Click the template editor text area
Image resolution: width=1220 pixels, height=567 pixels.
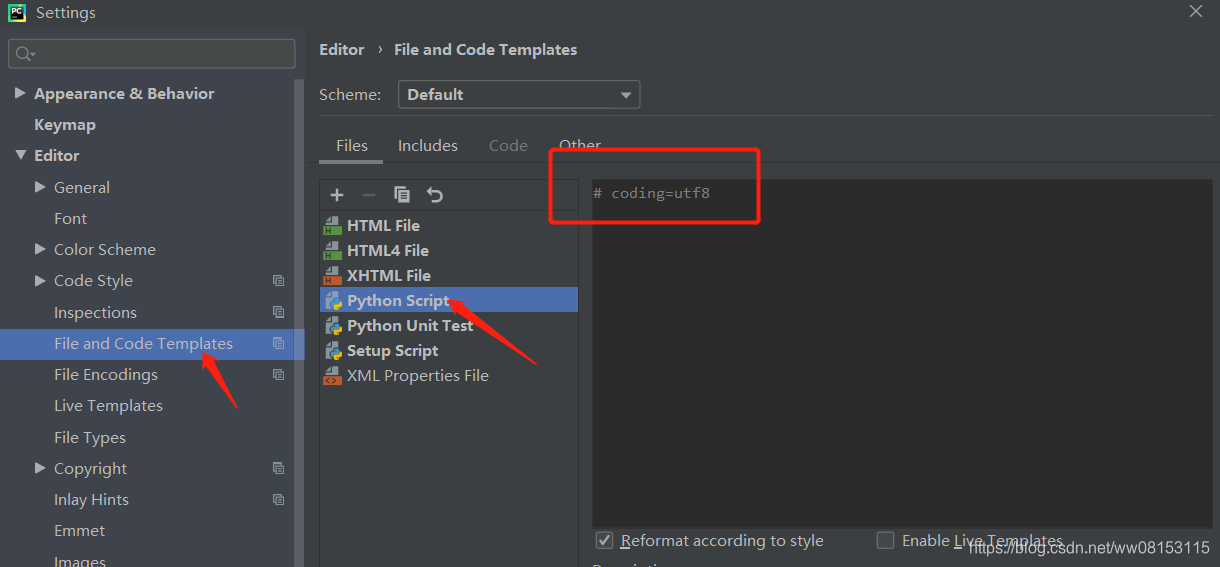click(x=902, y=353)
